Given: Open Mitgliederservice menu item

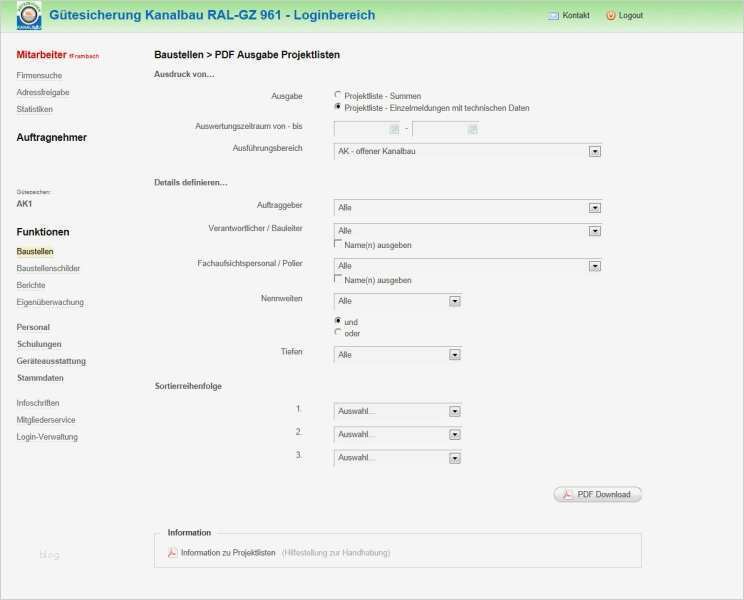Looking at the screenshot, I should 46,420.
